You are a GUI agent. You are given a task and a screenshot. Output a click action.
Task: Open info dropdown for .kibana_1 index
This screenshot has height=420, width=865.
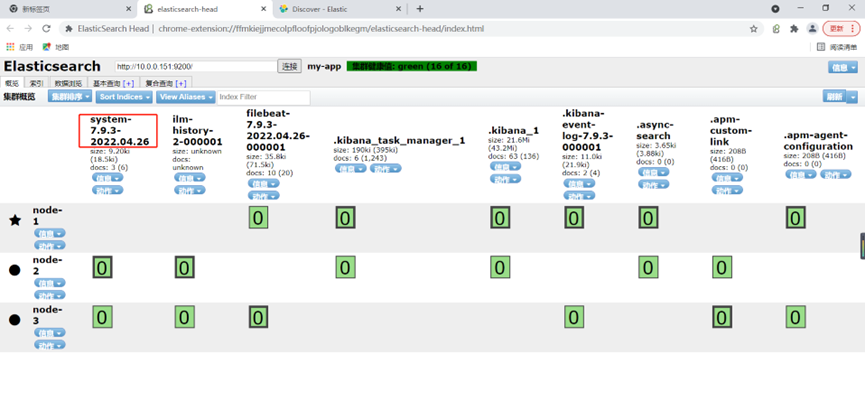[505, 166]
